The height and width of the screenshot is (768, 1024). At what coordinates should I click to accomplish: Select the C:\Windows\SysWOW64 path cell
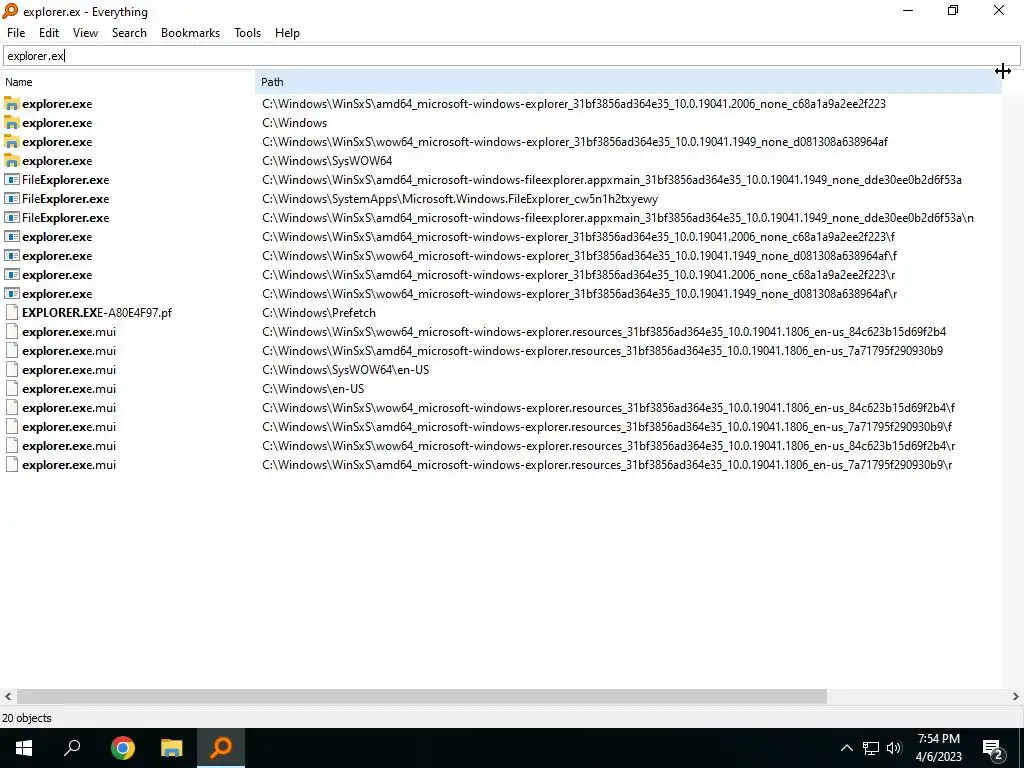[x=327, y=161]
